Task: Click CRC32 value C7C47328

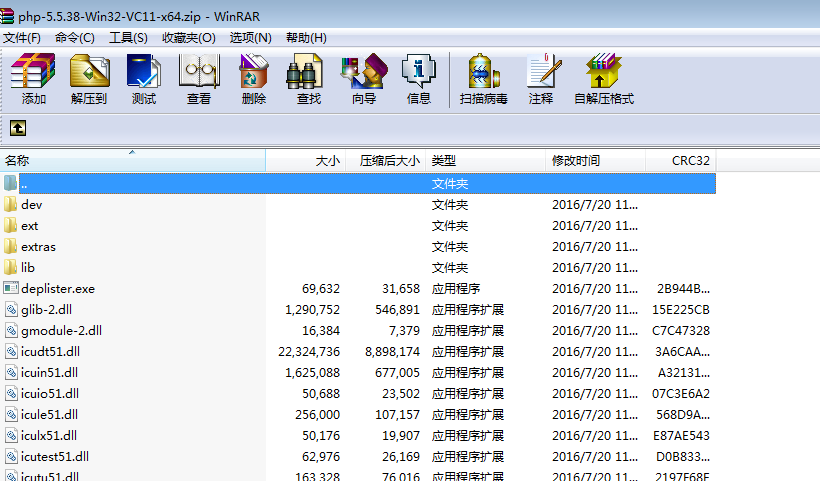Action: (x=681, y=331)
